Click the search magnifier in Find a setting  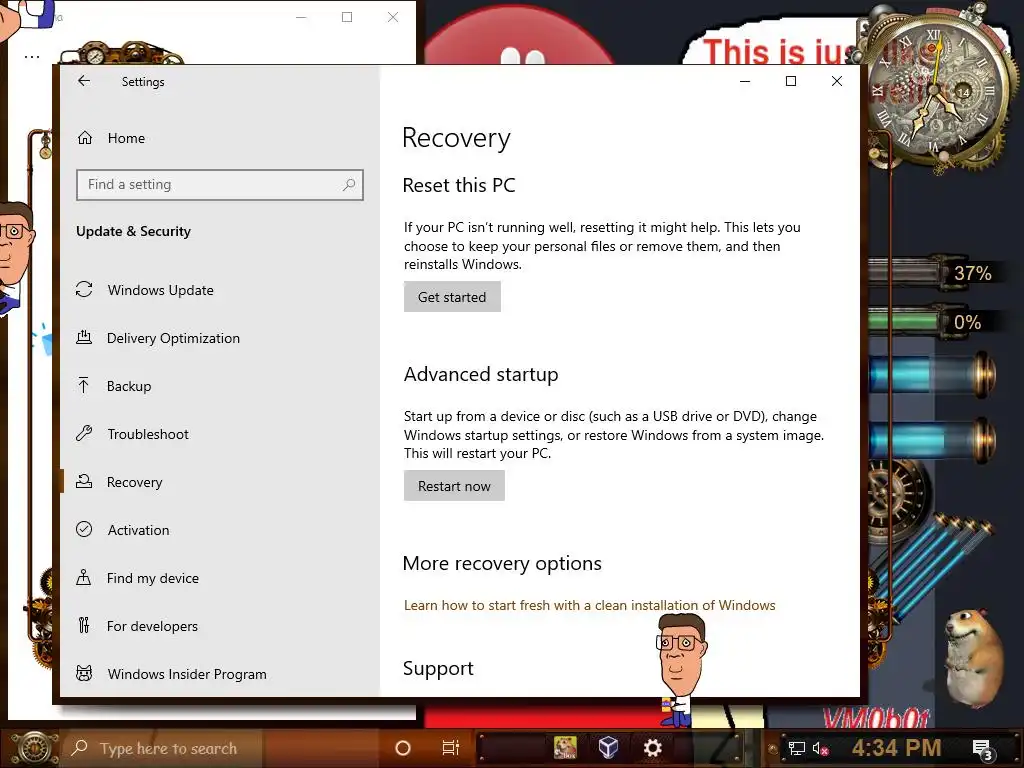point(349,185)
